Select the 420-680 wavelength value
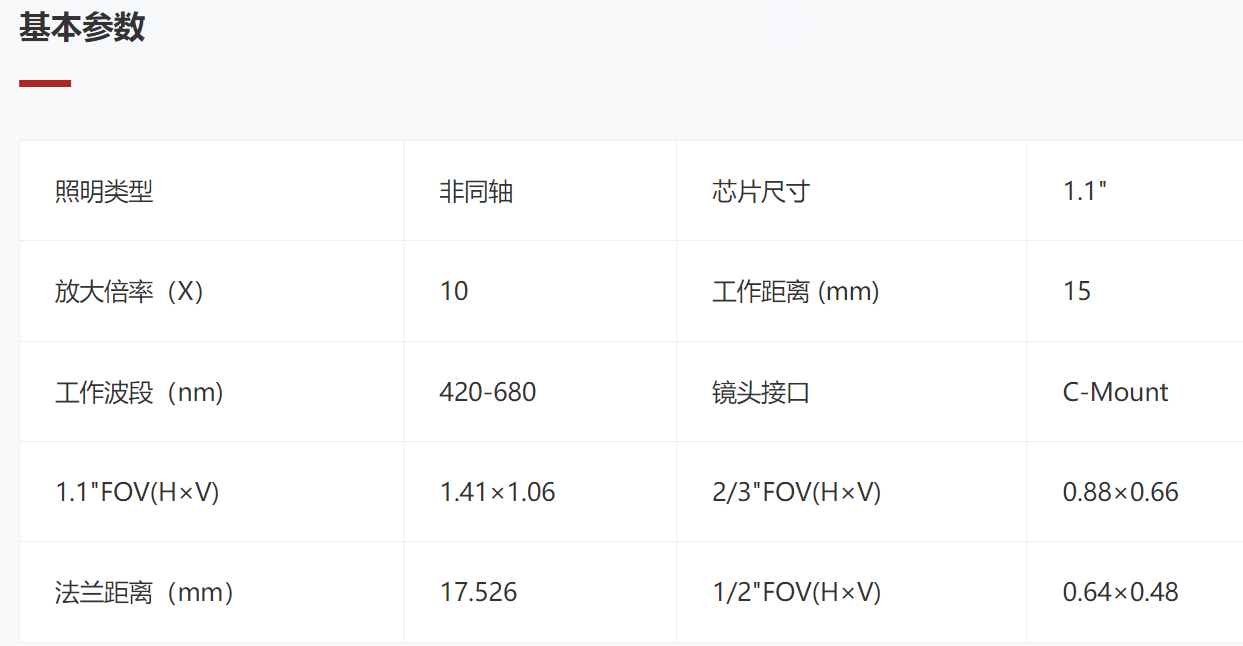This screenshot has height=646, width=1243. [488, 392]
